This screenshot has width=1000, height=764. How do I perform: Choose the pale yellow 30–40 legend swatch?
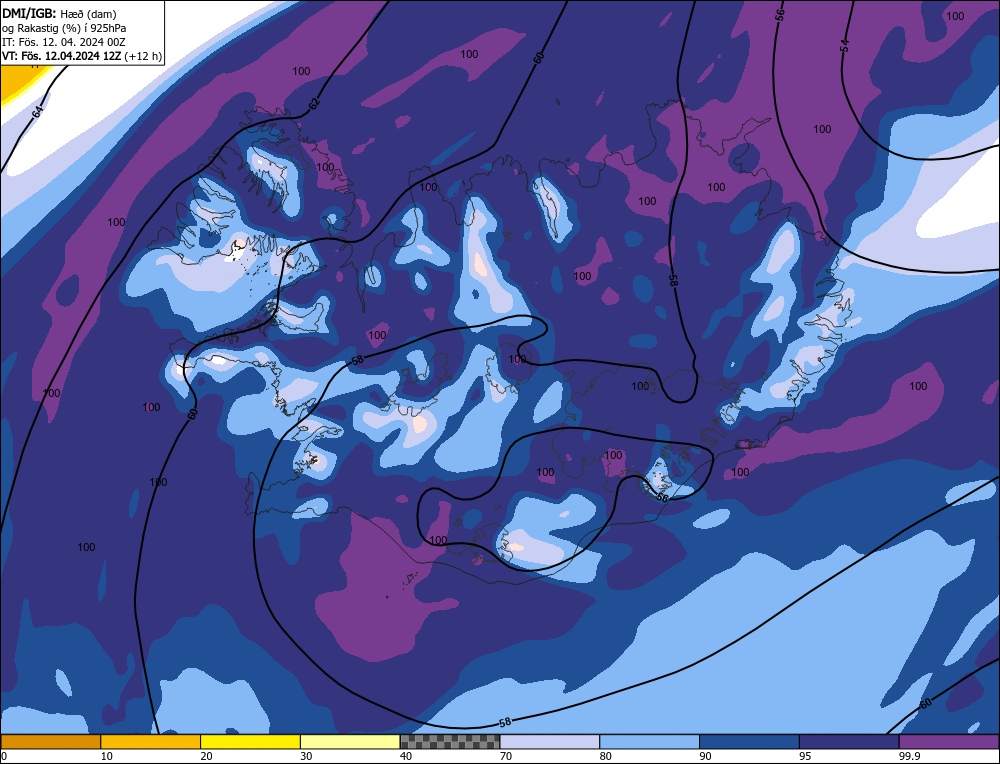tap(350, 742)
